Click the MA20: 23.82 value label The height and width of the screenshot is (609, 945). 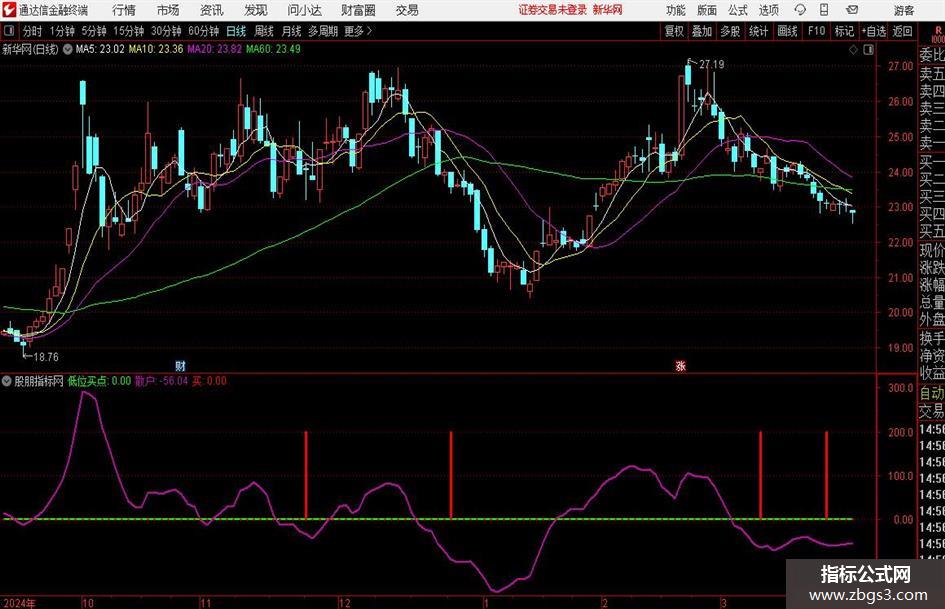click(215, 49)
